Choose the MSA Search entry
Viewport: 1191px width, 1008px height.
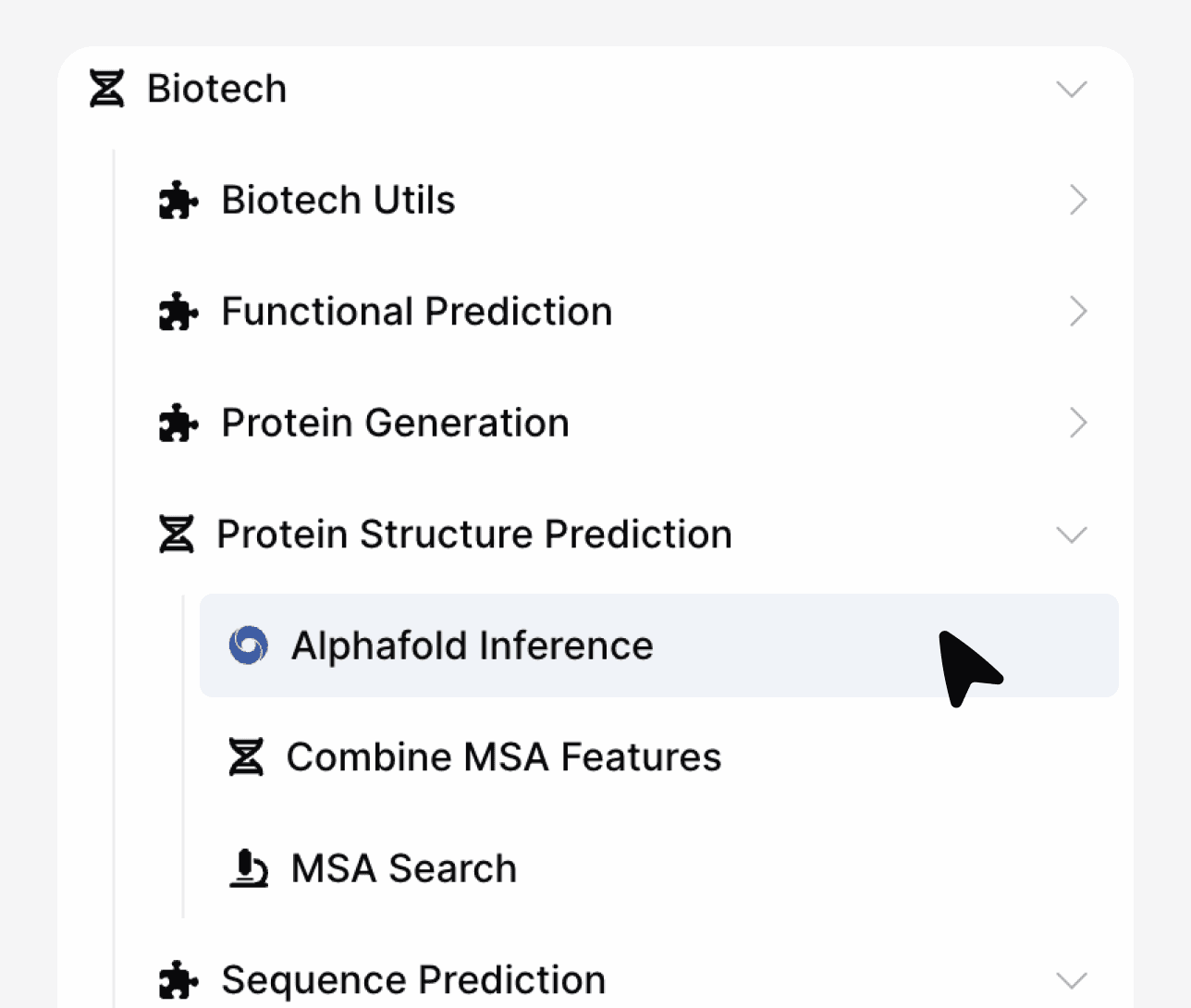click(x=404, y=869)
